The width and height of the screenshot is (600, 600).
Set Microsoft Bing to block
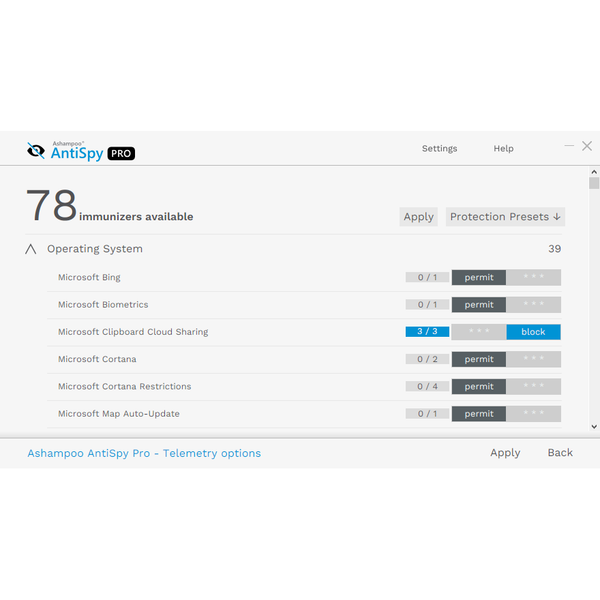533,277
